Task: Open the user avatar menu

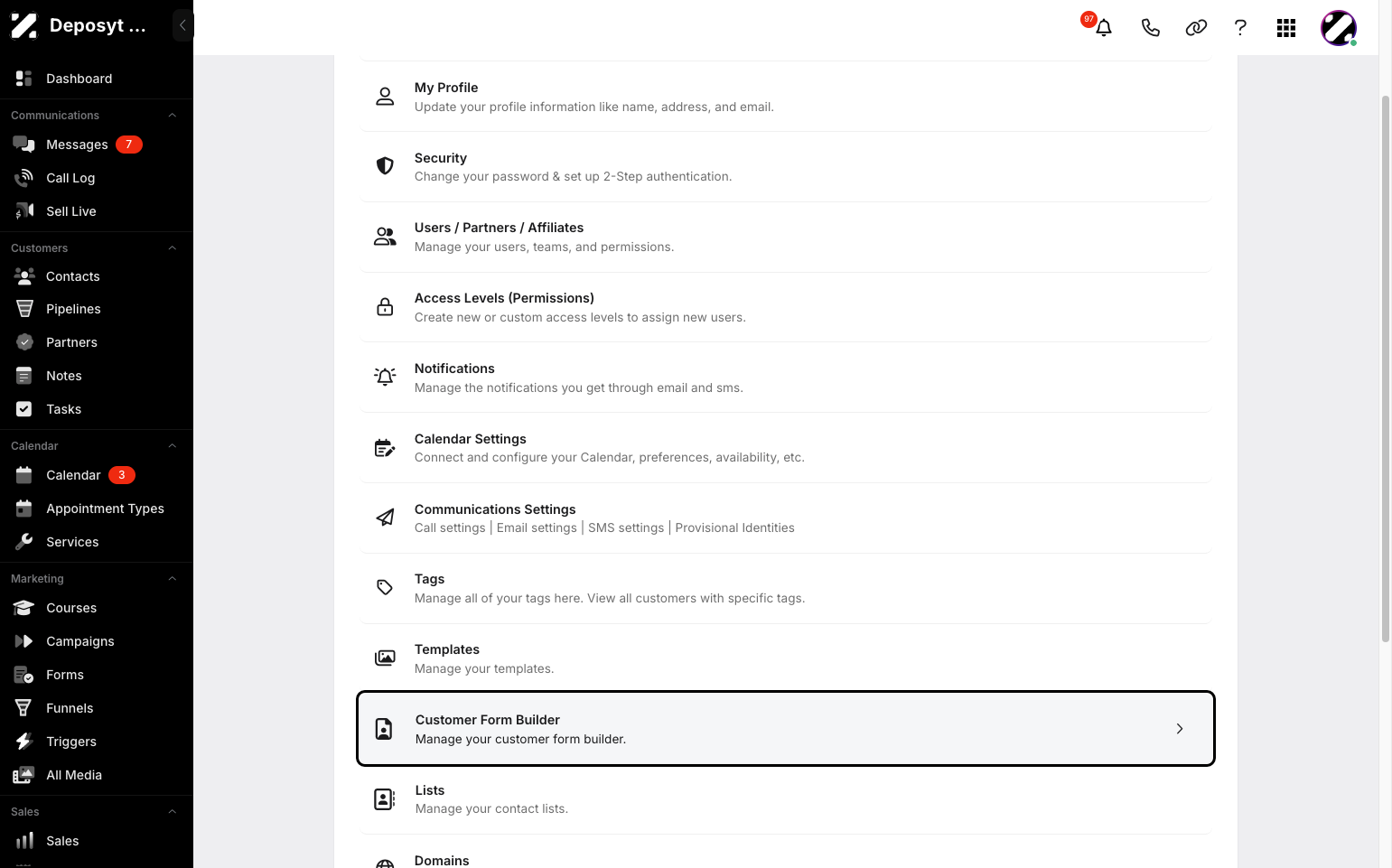Action: coord(1339,28)
